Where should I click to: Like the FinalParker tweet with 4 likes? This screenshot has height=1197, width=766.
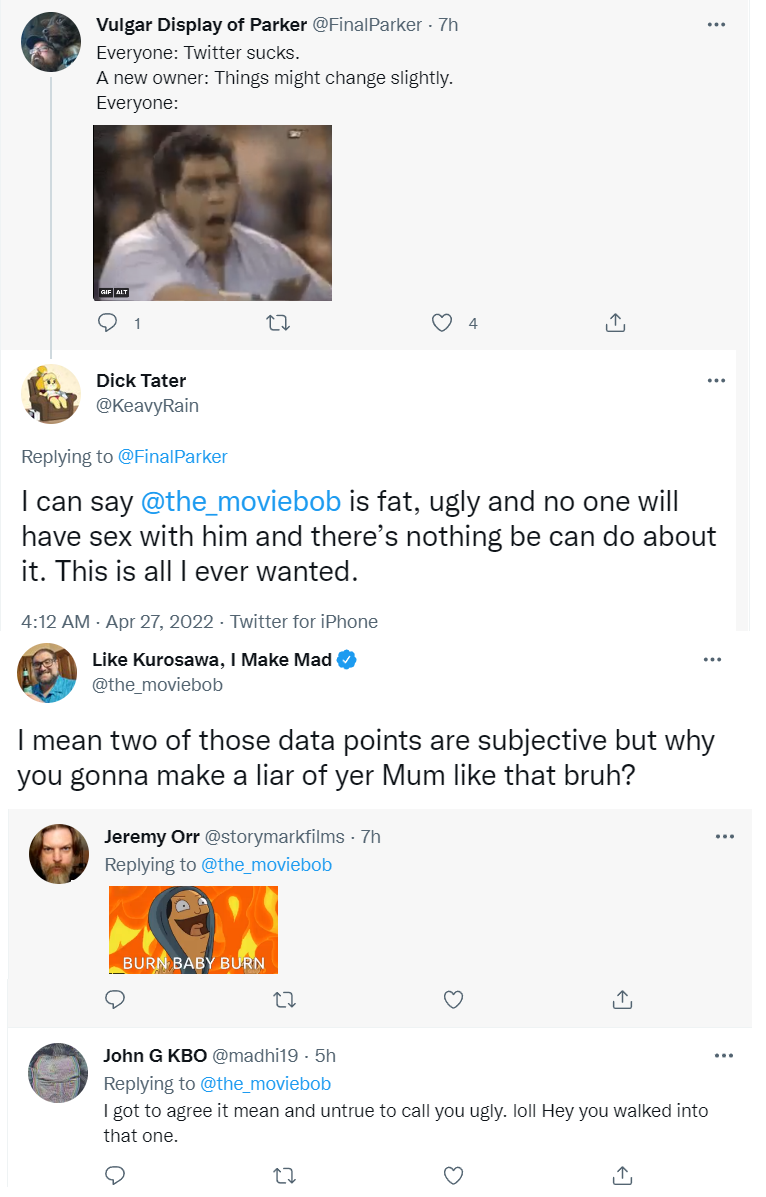tap(442, 323)
